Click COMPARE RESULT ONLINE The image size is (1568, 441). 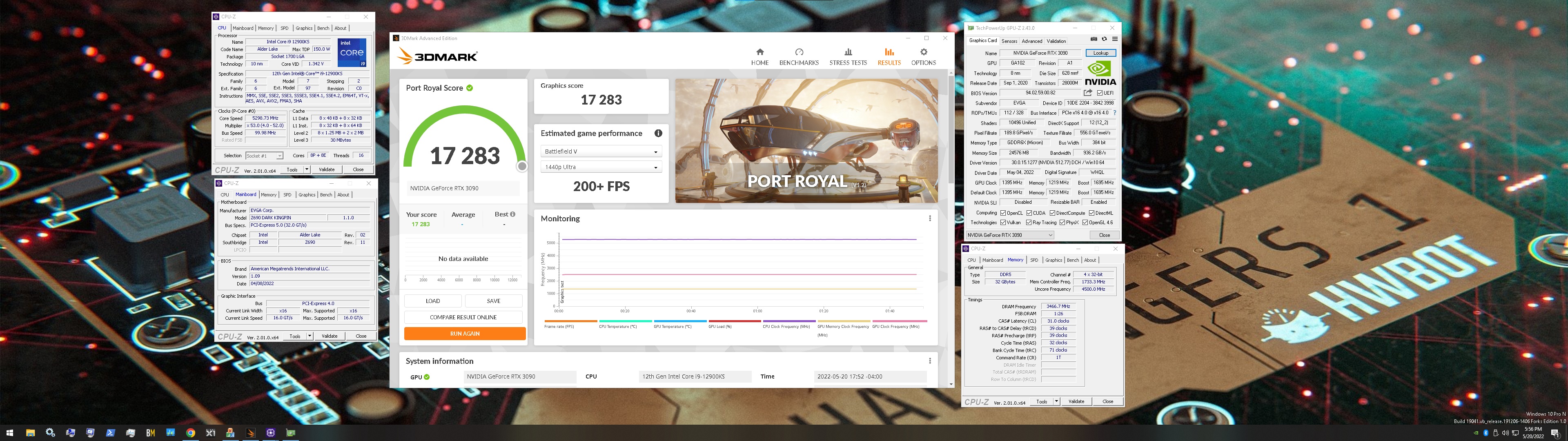(x=463, y=317)
